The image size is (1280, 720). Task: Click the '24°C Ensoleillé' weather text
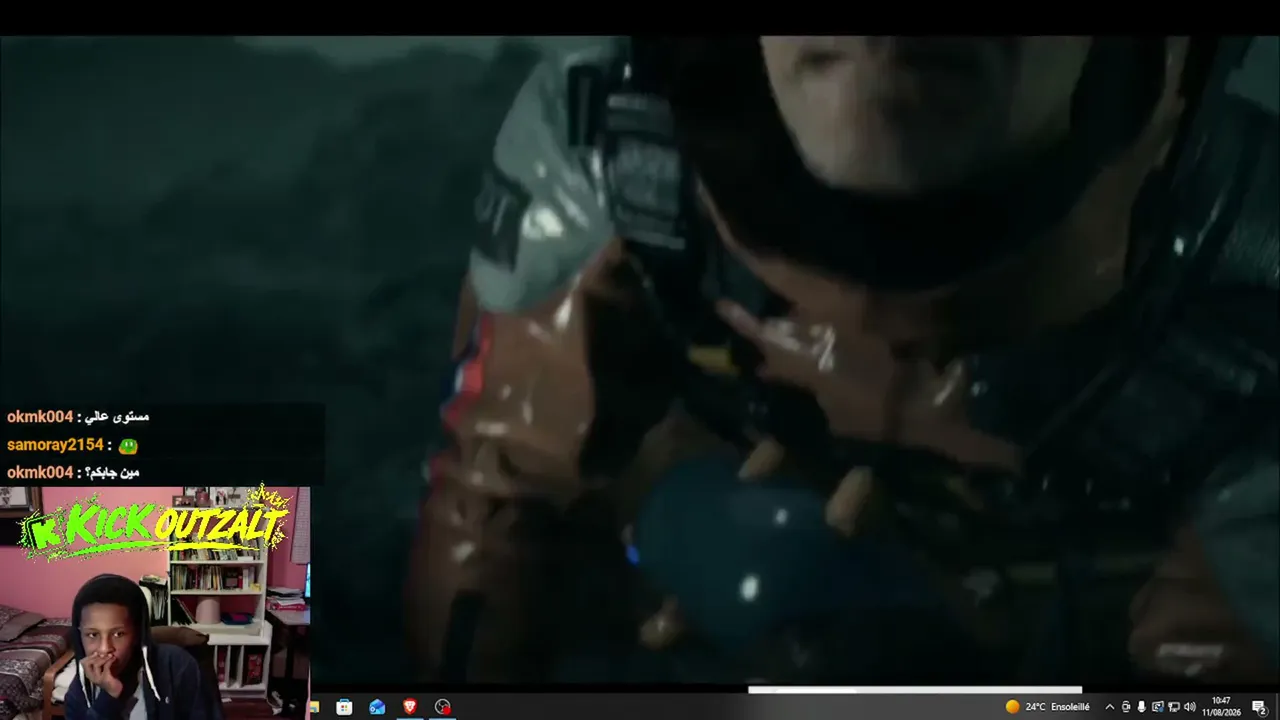point(1057,707)
